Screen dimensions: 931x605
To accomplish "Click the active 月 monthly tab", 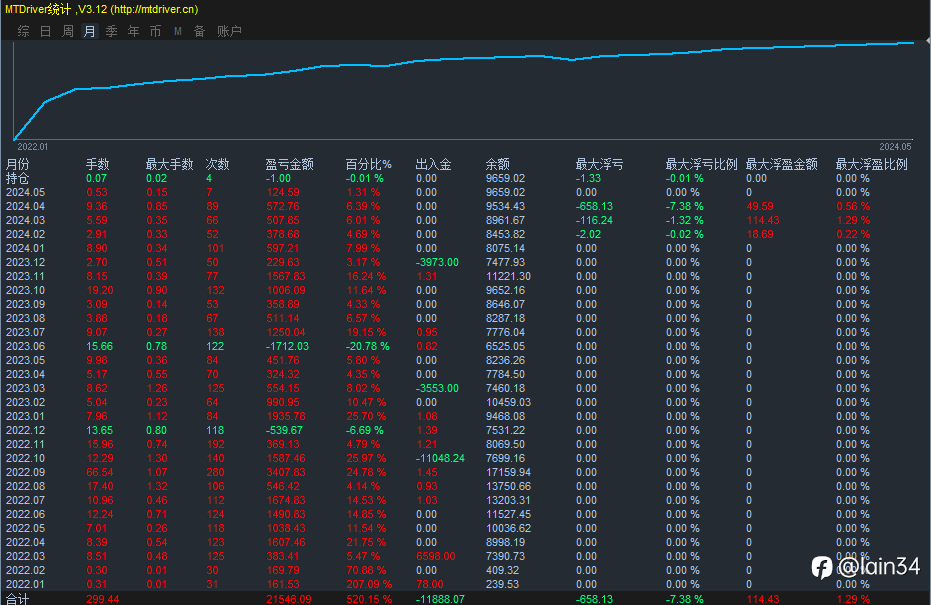I will click(x=90, y=31).
